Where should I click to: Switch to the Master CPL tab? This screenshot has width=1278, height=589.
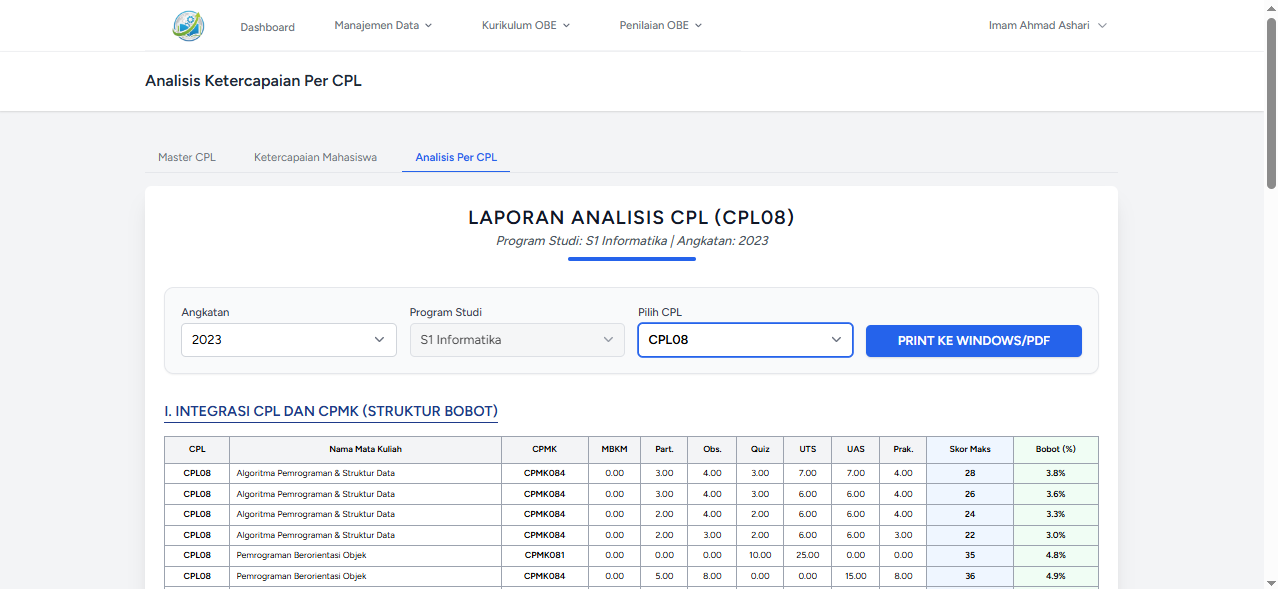pos(187,157)
